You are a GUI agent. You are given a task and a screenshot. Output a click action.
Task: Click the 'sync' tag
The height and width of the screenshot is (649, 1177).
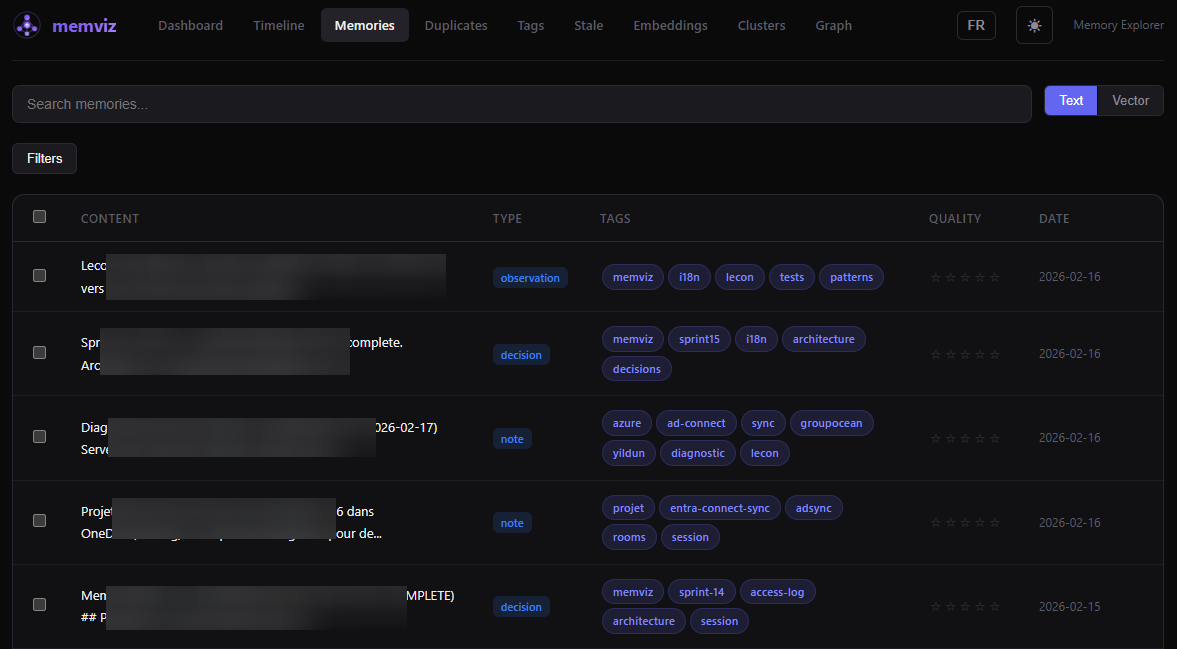[763, 423]
